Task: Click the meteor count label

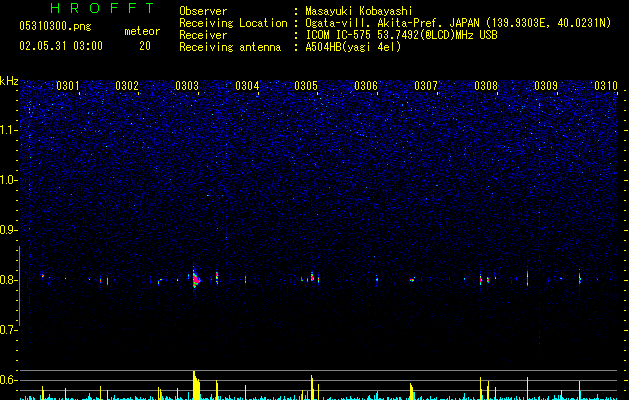Action: 142,31
